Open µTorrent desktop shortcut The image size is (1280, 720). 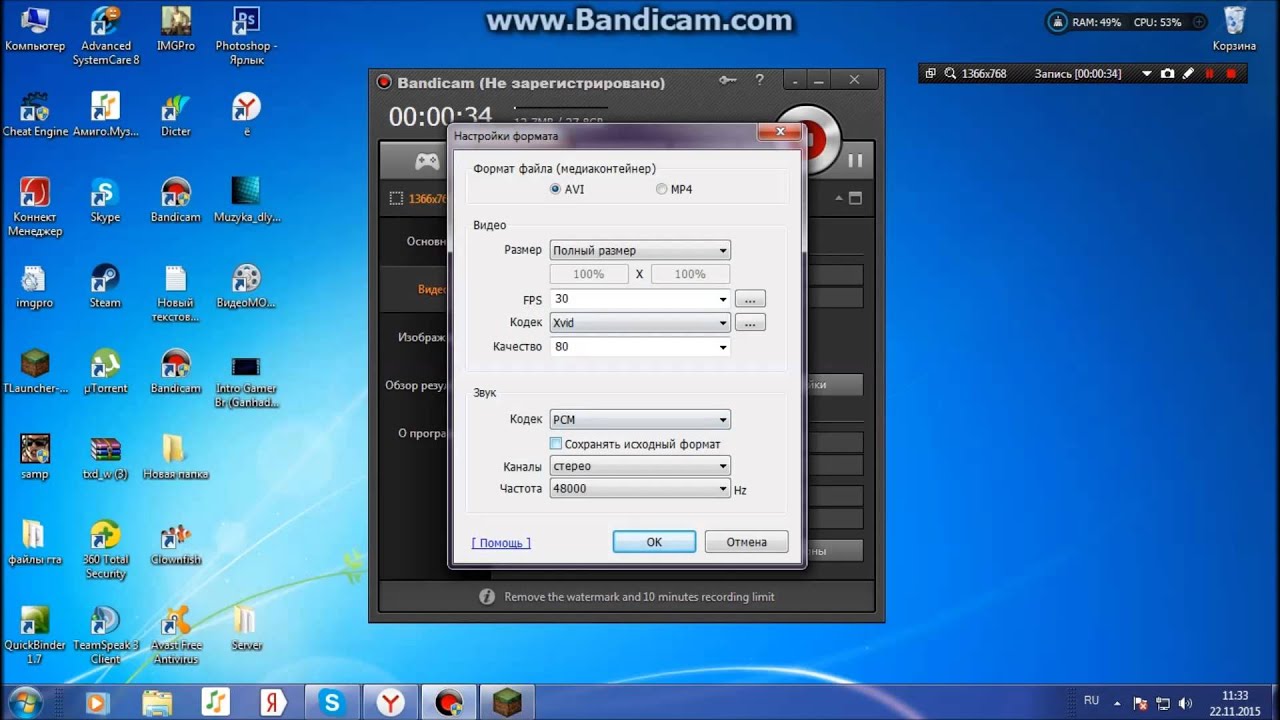[x=105, y=371]
